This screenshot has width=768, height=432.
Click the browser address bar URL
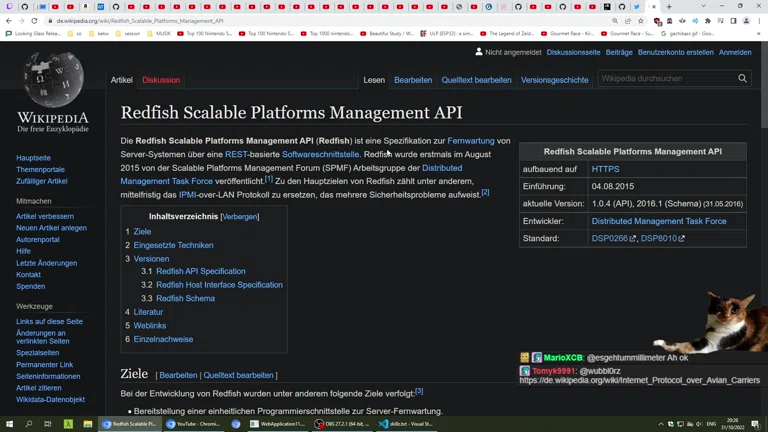(140, 21)
